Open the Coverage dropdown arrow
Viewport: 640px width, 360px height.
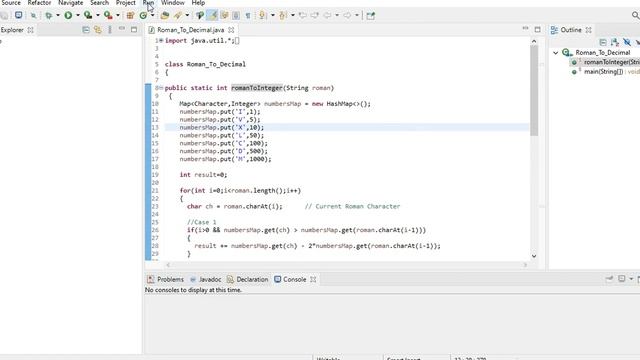pyautogui.click(x=98, y=16)
